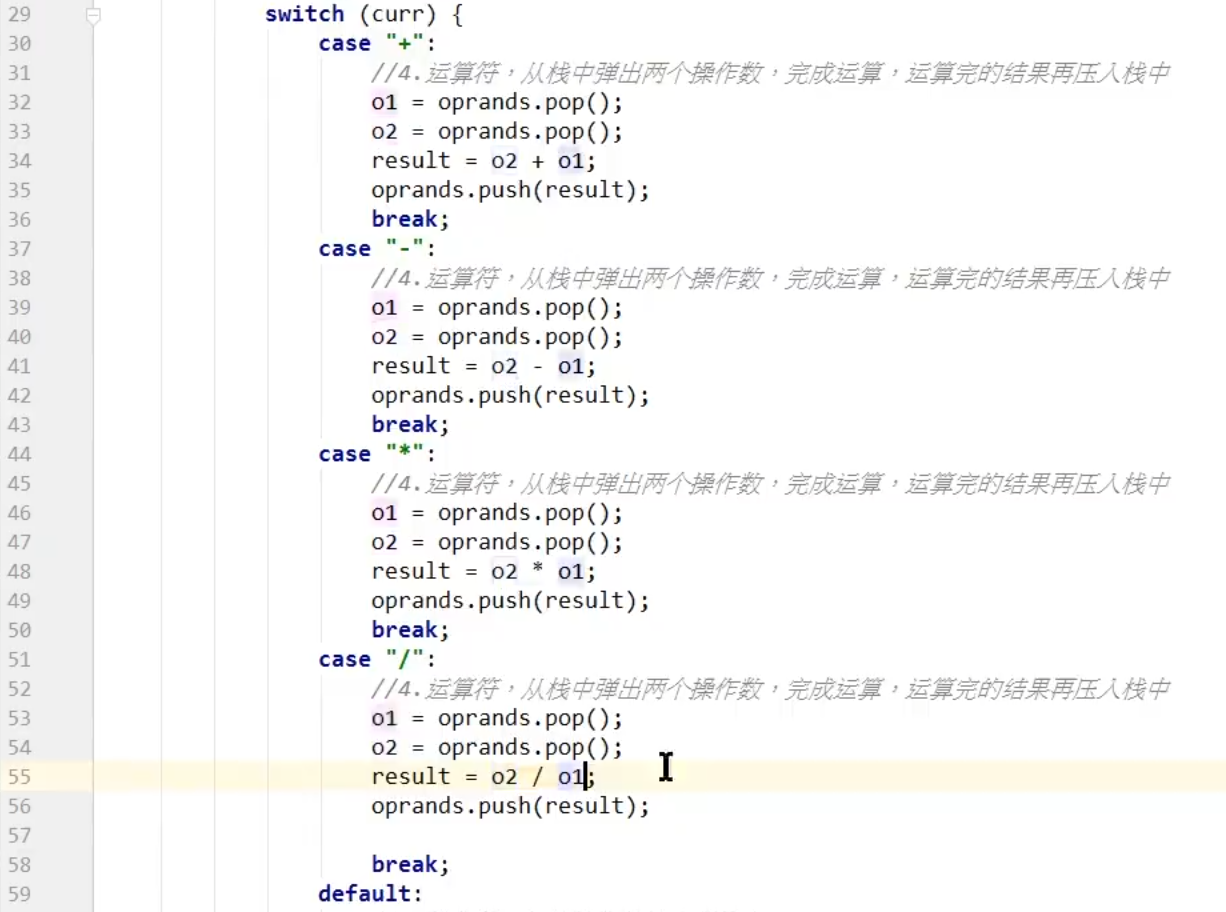The image size is (1226, 912).
Task: Click gutter line number 51
Action: click(x=20, y=660)
